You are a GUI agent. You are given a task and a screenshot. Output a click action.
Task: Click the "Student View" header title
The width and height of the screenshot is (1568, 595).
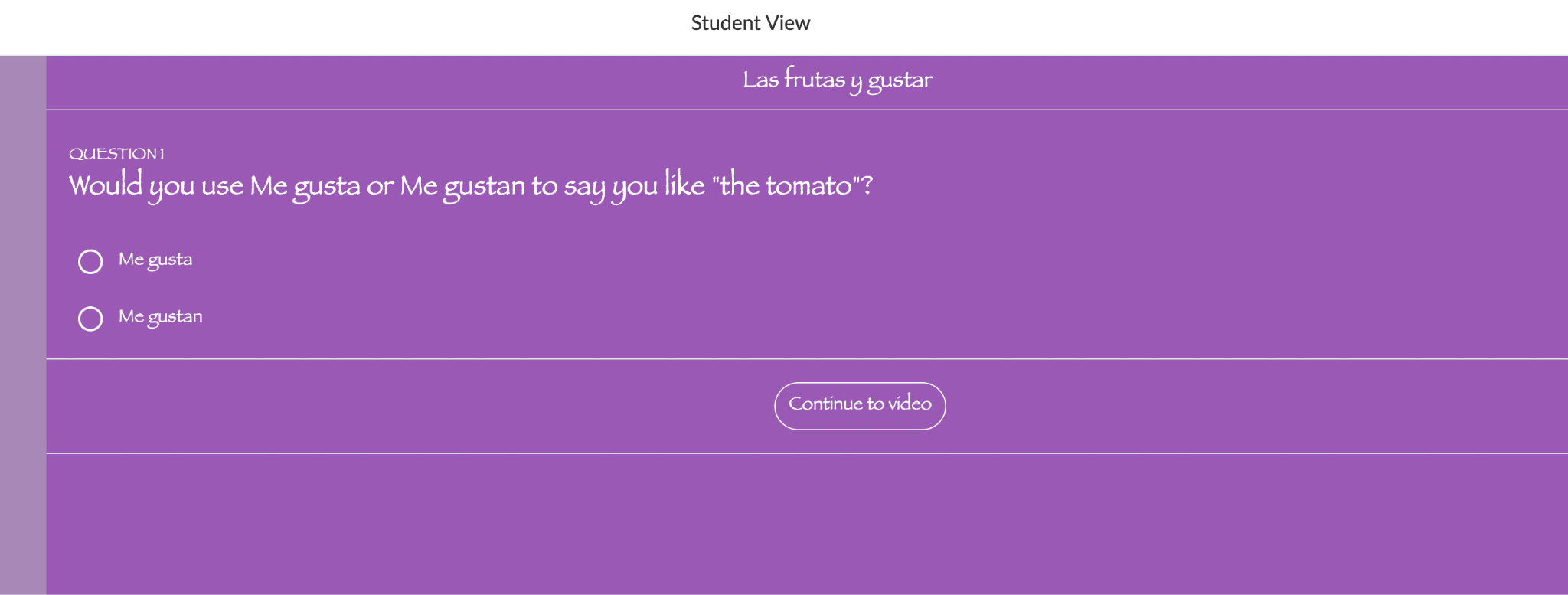pos(750,23)
